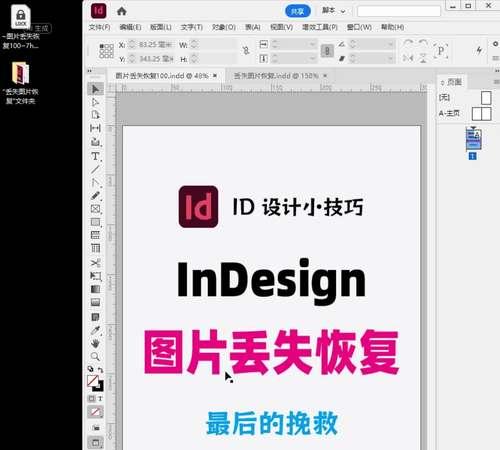Swap fill and stroke arrow icon

(100, 370)
